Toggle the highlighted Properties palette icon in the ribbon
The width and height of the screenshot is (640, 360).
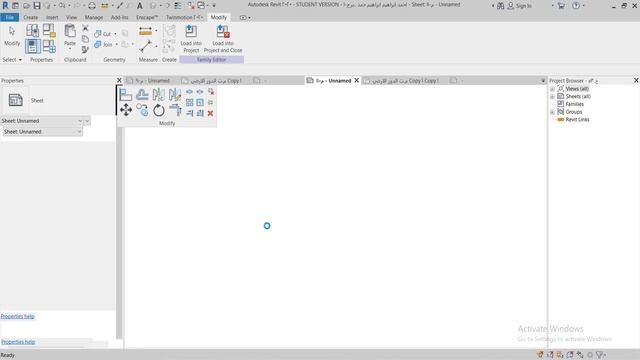[33, 47]
